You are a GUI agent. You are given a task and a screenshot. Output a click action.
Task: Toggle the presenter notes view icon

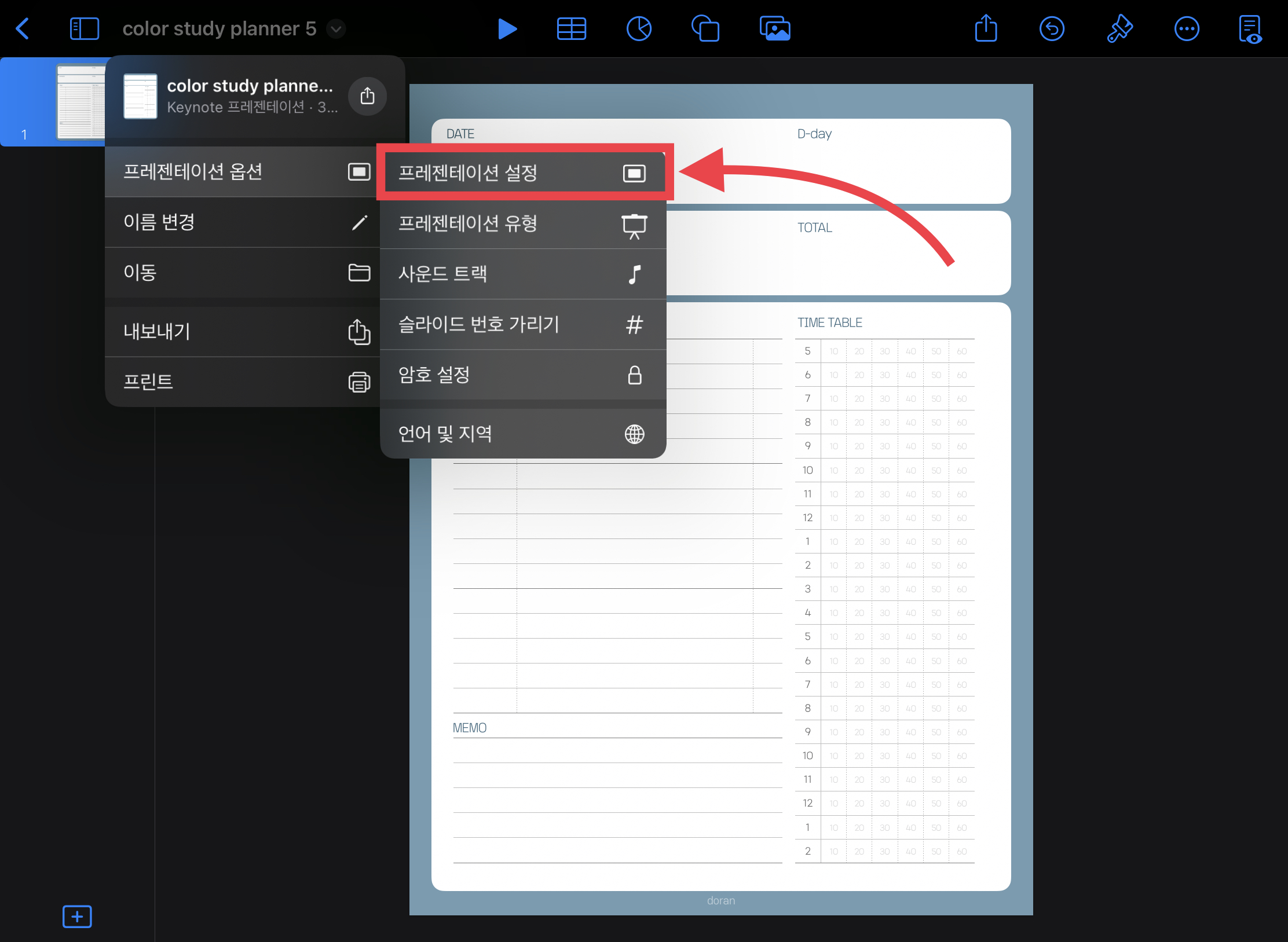[1250, 29]
